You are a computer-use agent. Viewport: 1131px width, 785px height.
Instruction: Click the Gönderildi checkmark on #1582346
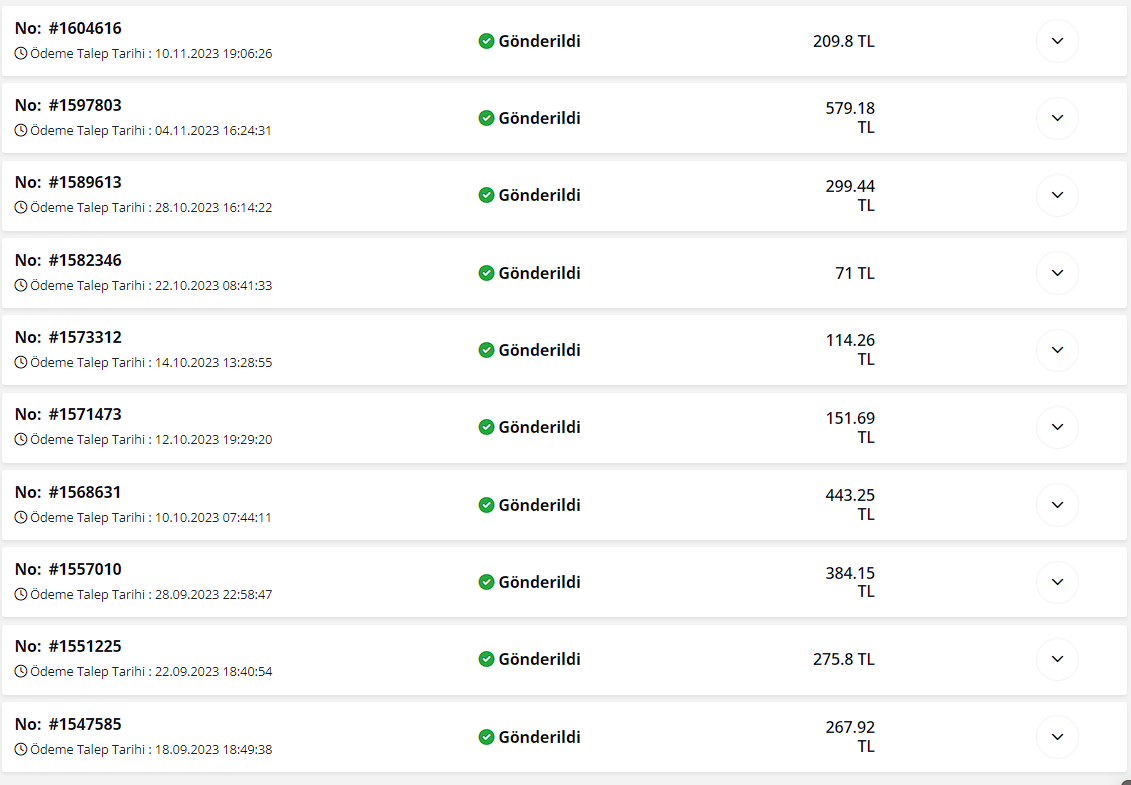coord(486,273)
